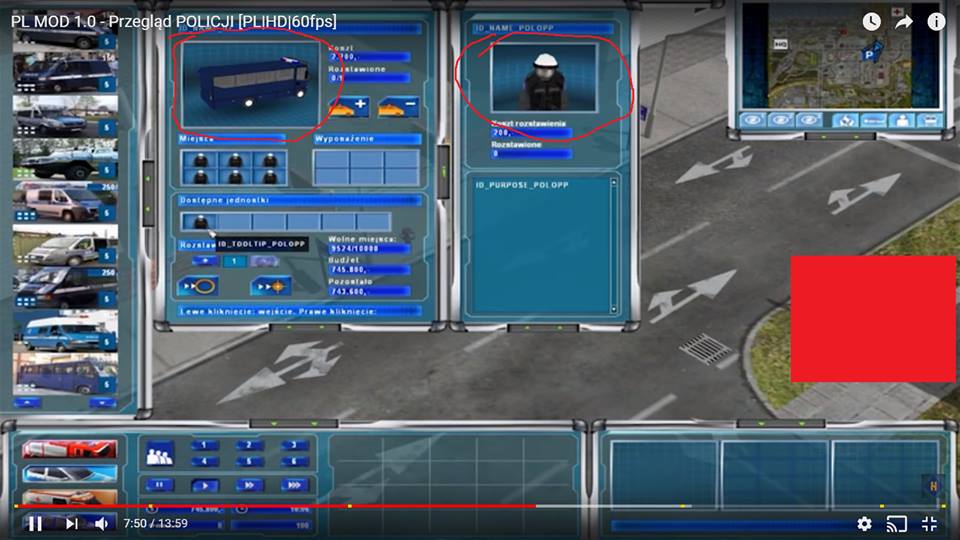The image size is (960, 540).
Task: Click the rotate-arrows icon under minimap
Action: point(845,121)
